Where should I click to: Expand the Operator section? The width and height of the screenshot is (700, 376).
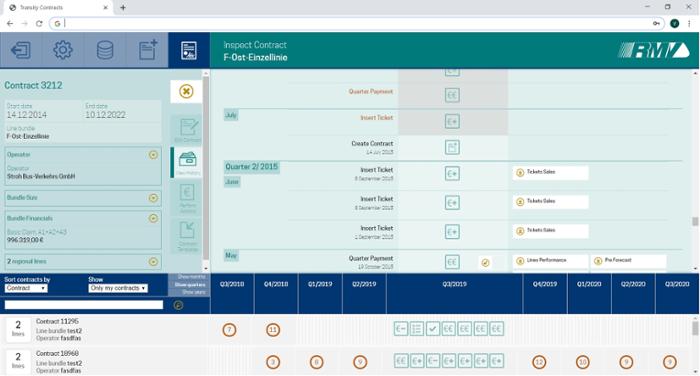pos(153,155)
